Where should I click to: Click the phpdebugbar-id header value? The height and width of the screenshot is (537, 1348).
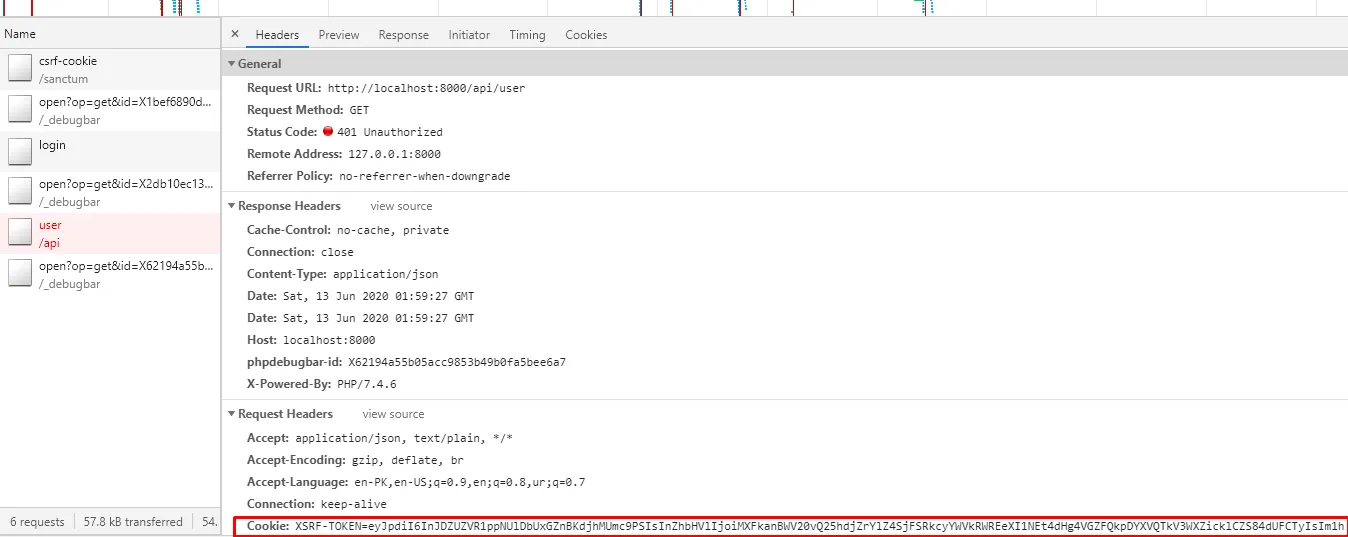[x=457, y=362]
